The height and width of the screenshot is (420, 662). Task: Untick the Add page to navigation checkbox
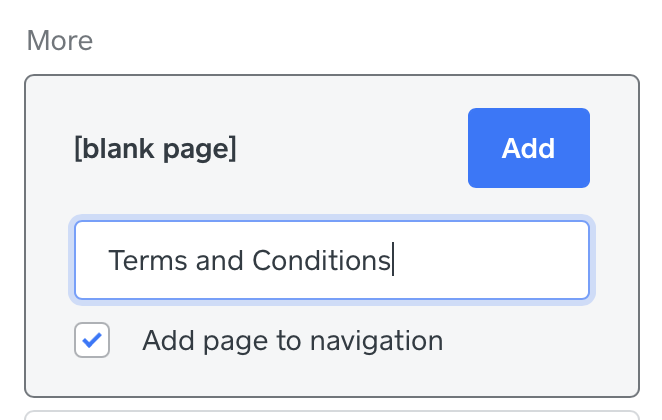click(92, 341)
